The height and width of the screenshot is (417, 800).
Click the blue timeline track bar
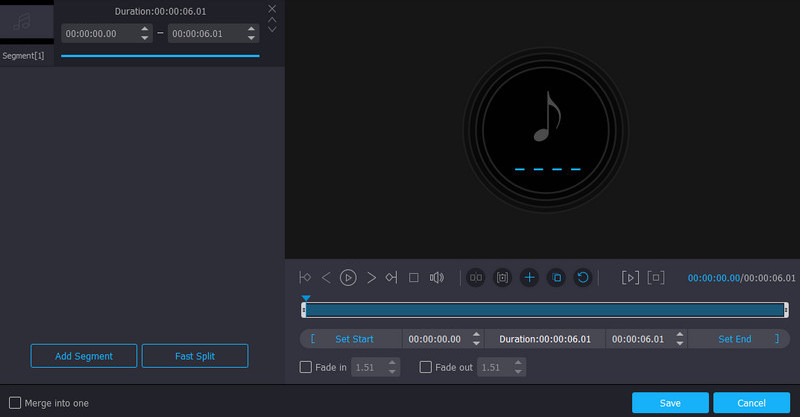pyautogui.click(x=545, y=310)
